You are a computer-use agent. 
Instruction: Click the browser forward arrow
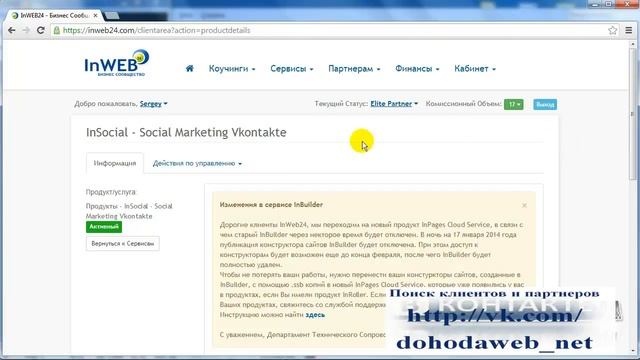coord(26,30)
